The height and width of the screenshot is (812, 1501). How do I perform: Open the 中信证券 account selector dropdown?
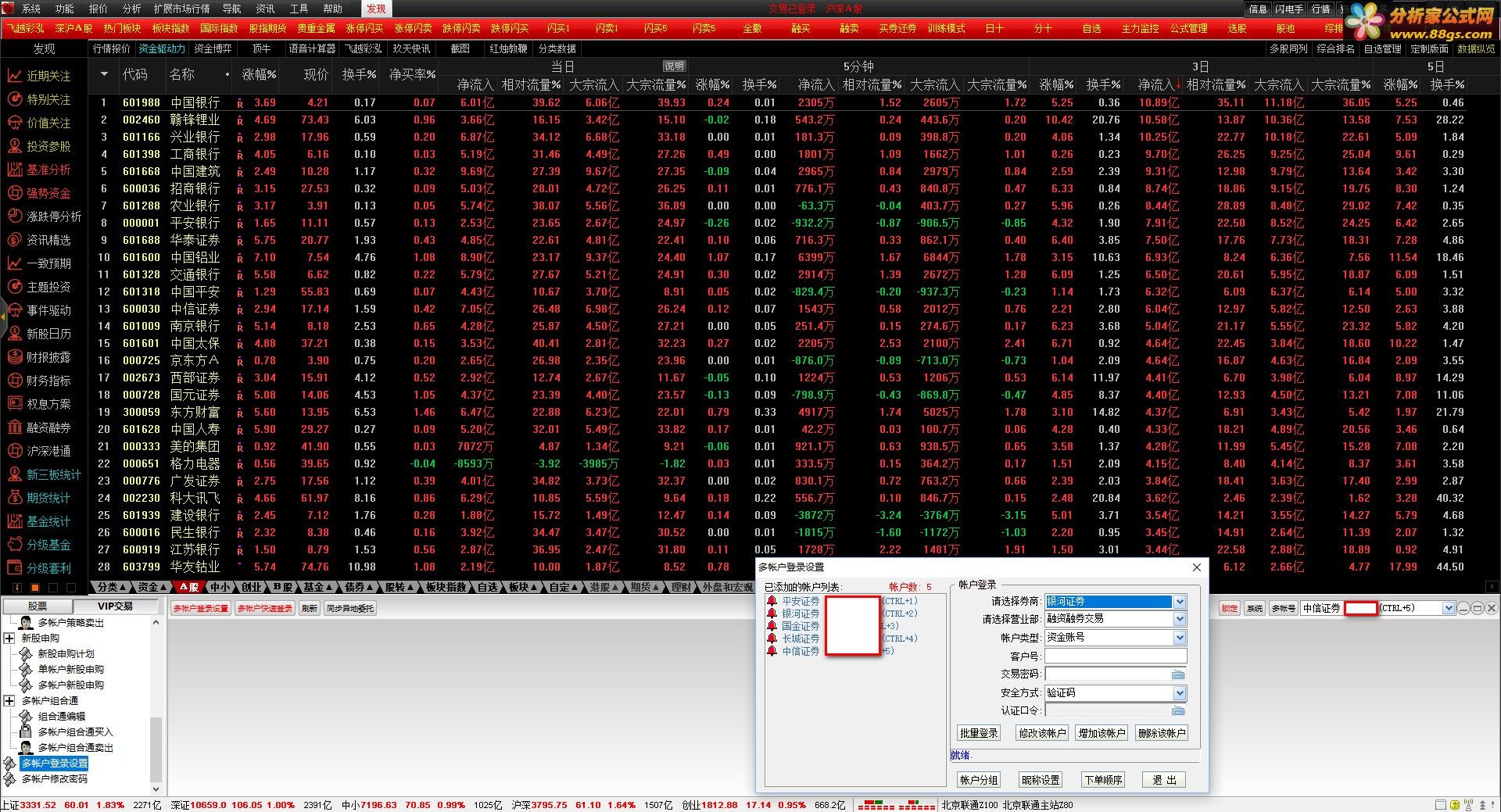click(x=1448, y=608)
